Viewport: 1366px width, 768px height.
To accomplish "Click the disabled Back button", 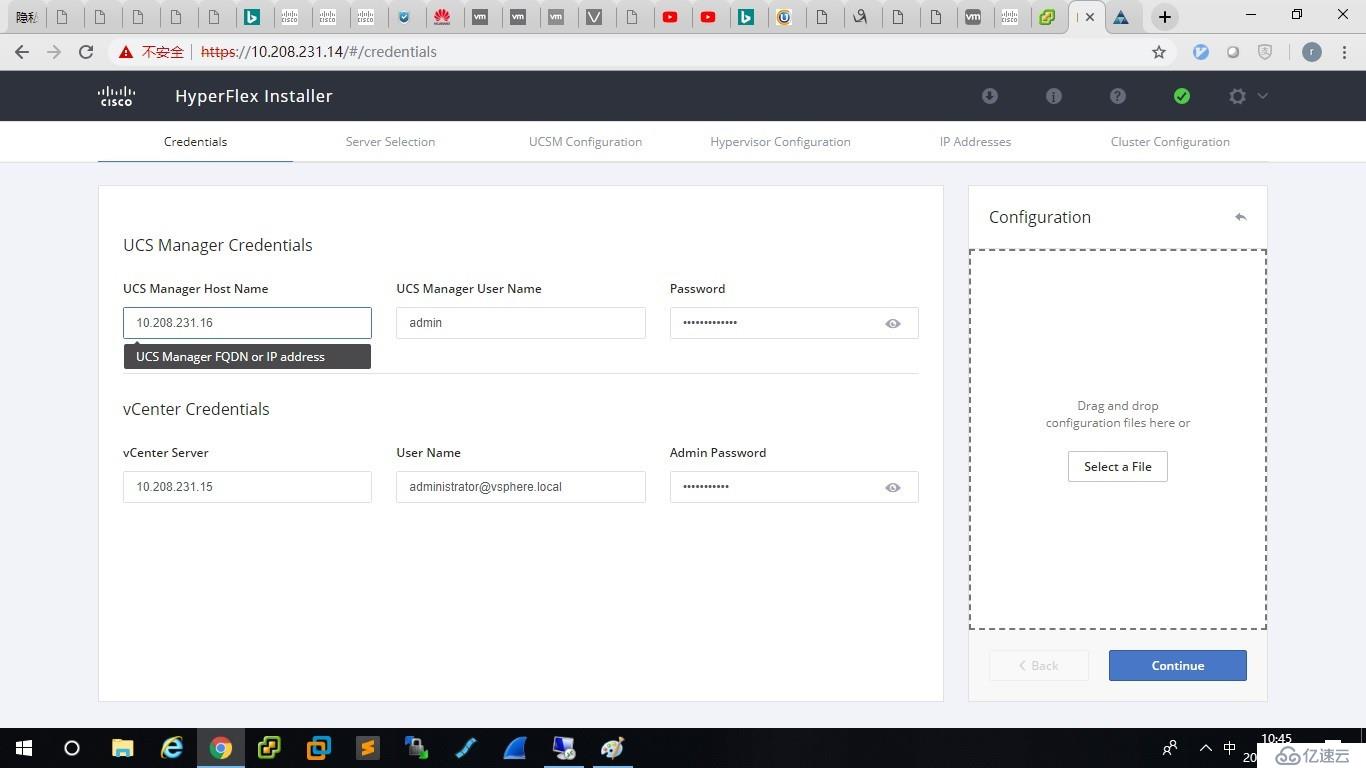I will point(1039,666).
